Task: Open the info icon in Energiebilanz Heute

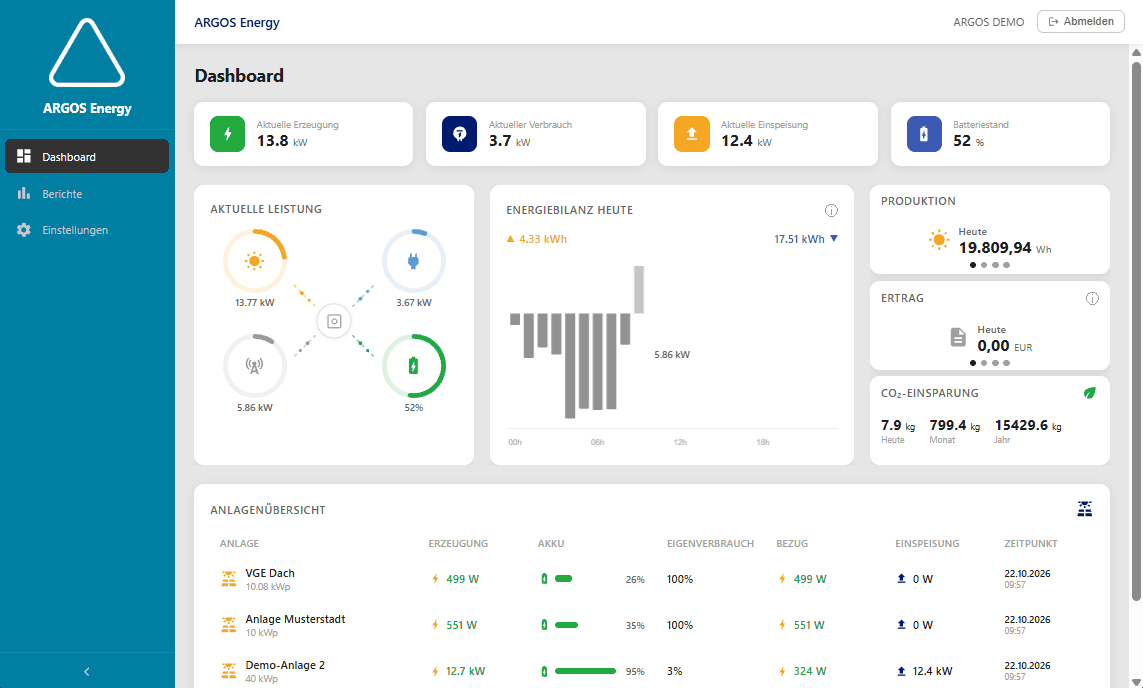Action: (x=831, y=211)
